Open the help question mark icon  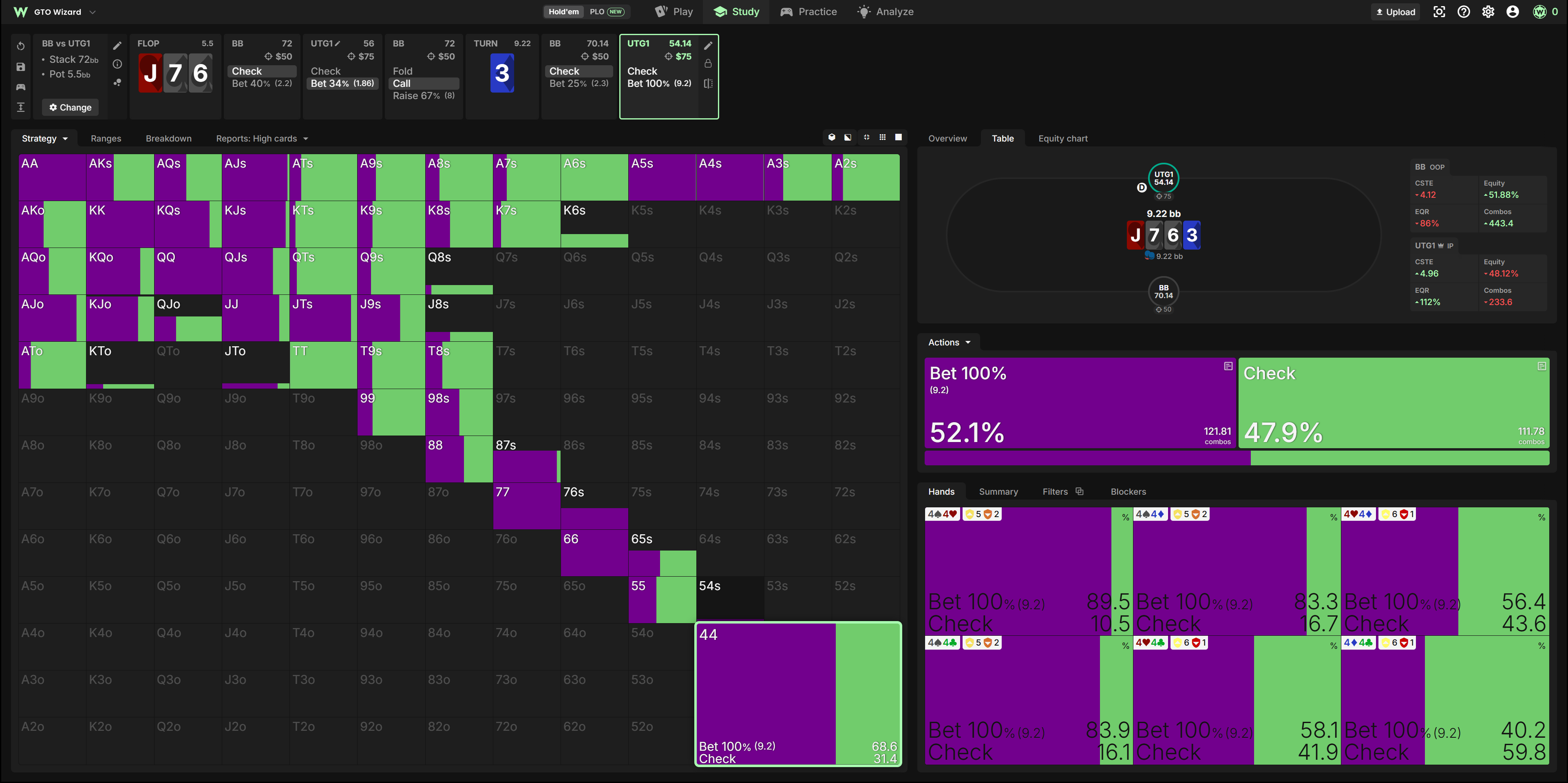click(1464, 11)
